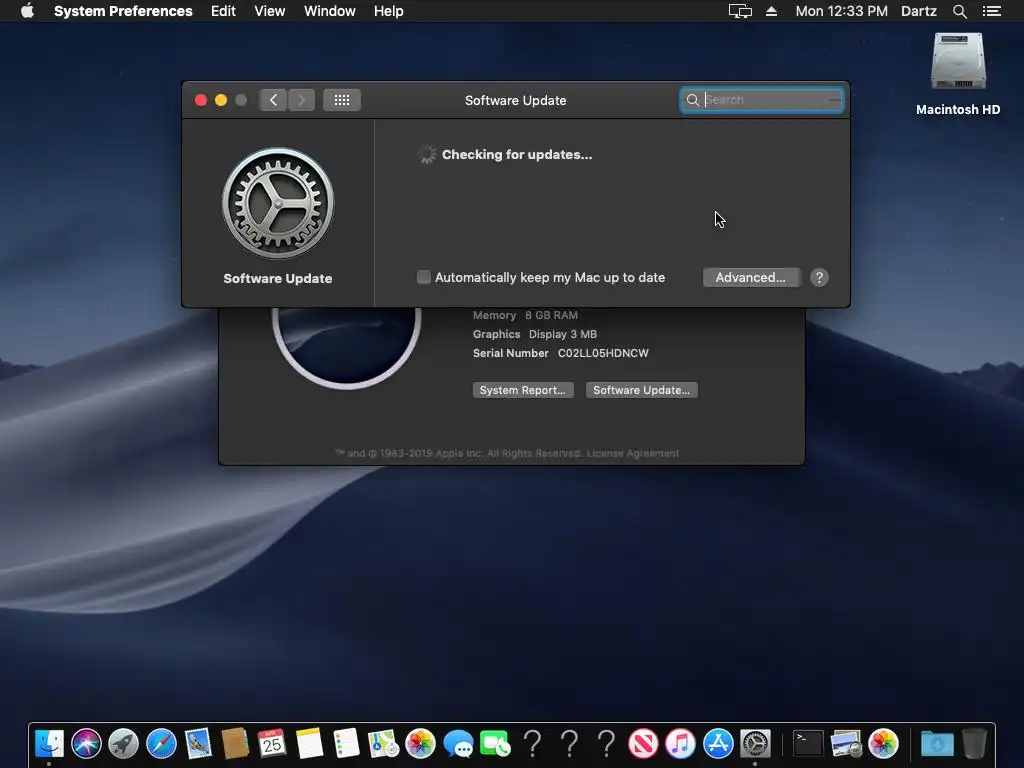Open App Store icon in dock
This screenshot has height=768, width=1024.
point(718,744)
